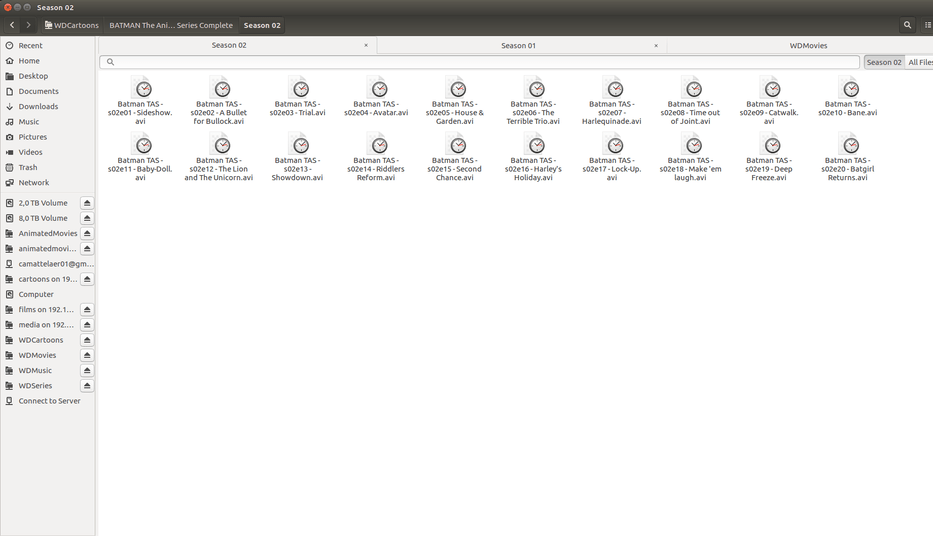Viewport: 933px width, 536px height.
Task: Unmount WDCartoons using its eject button
Action: tap(87, 340)
